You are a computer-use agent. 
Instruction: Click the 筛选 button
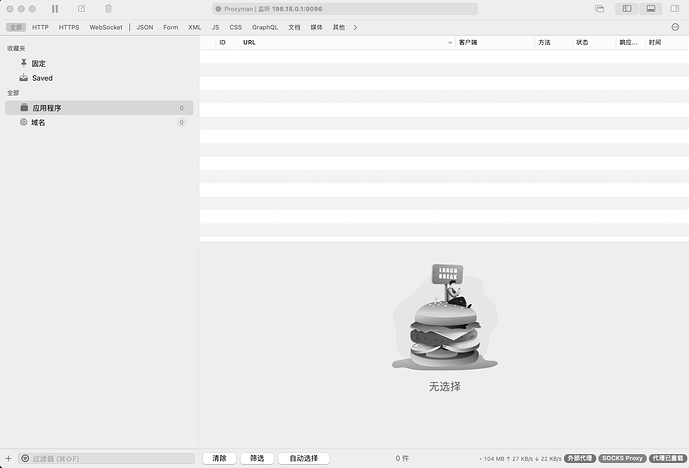pyautogui.click(x=257, y=458)
